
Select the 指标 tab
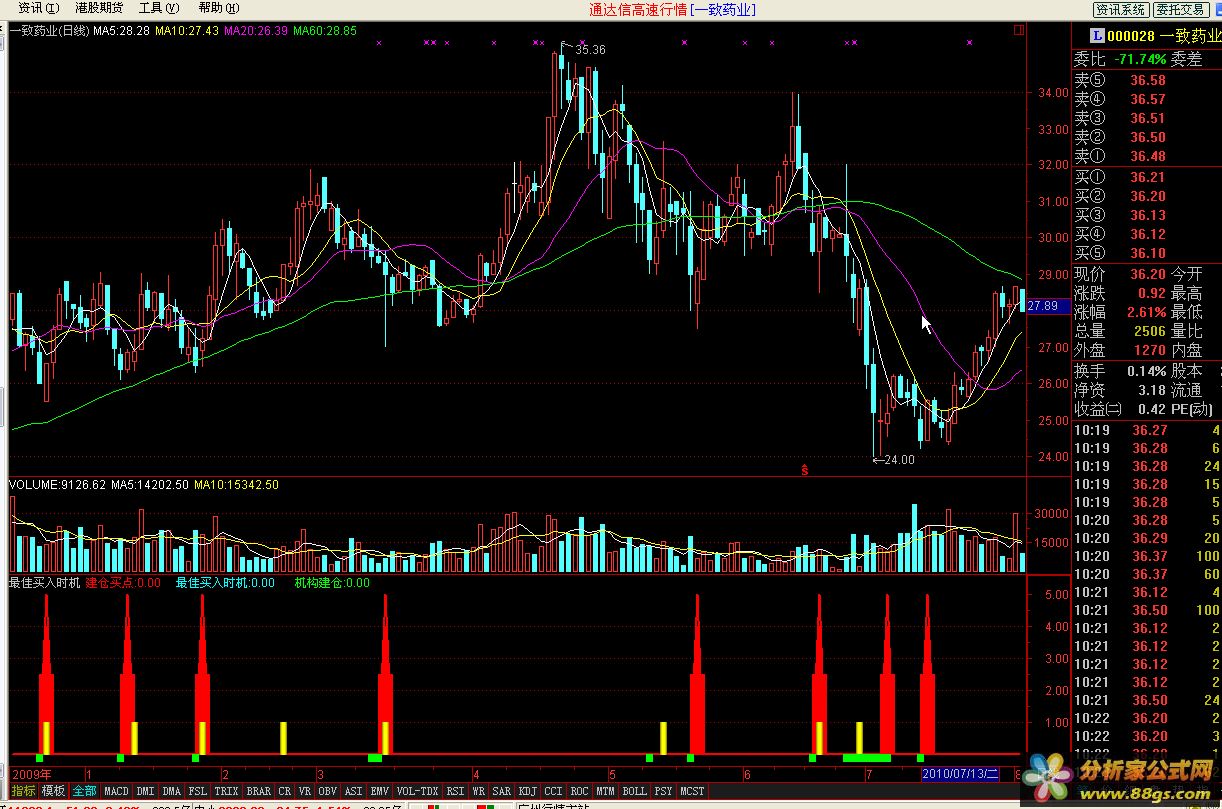point(23,791)
